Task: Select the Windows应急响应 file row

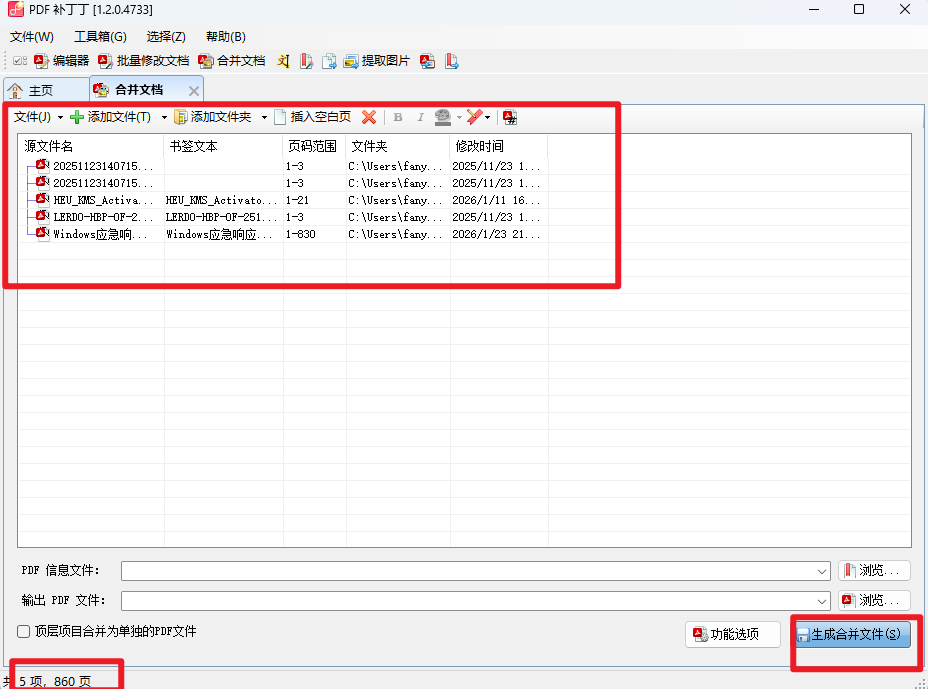Action: coord(283,234)
